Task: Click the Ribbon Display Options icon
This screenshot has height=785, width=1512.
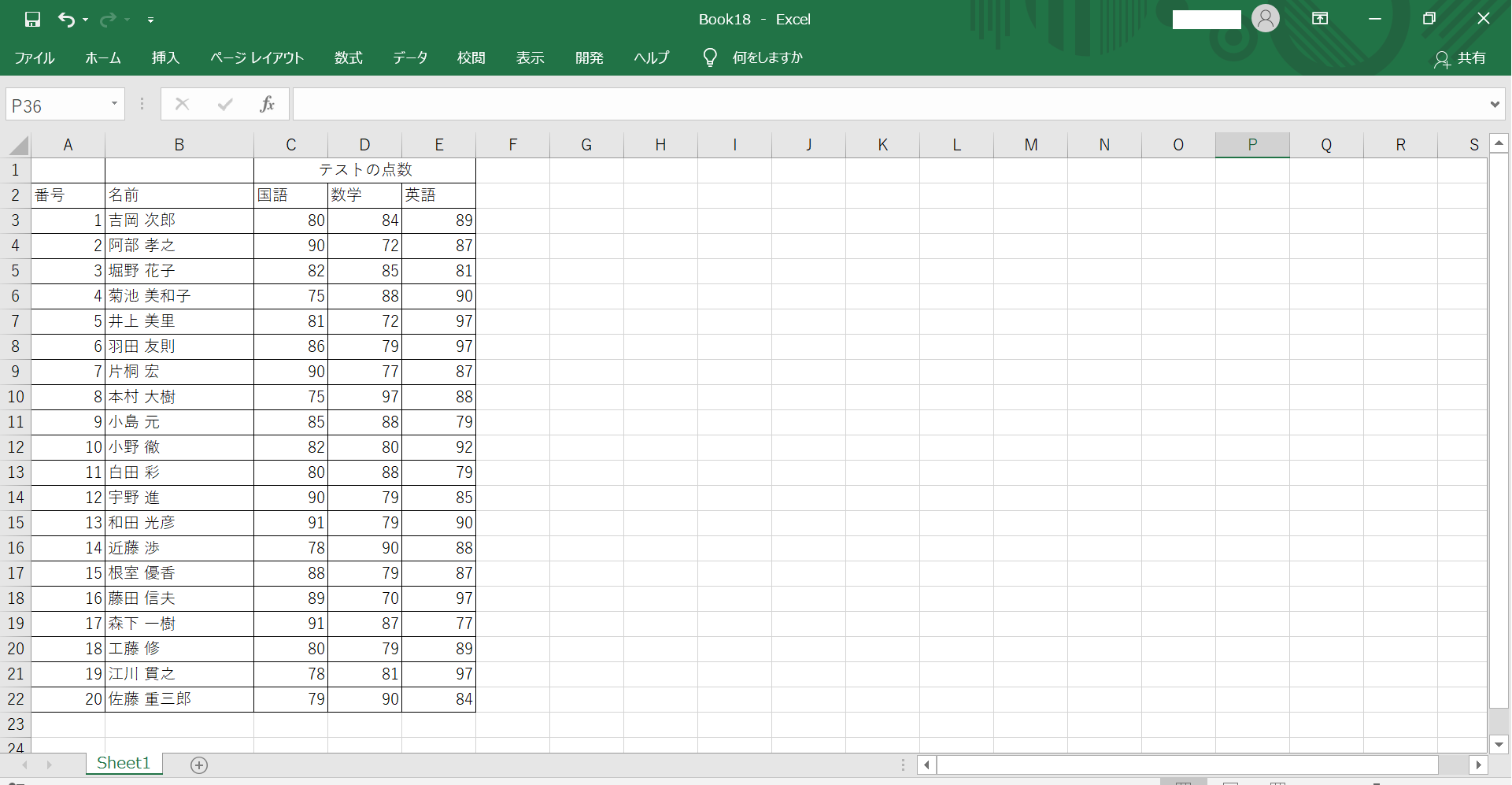Action: coord(1320,19)
